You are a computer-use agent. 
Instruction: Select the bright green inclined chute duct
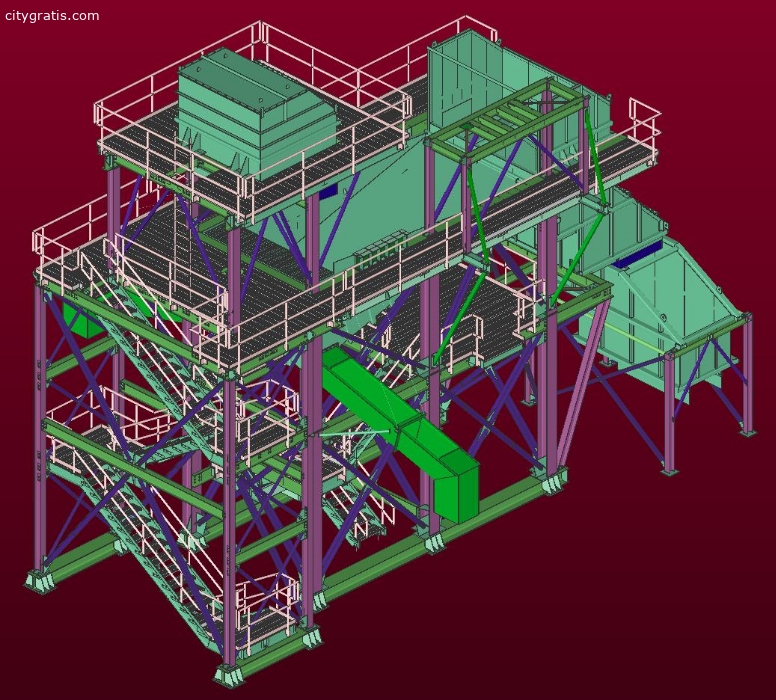401,433
